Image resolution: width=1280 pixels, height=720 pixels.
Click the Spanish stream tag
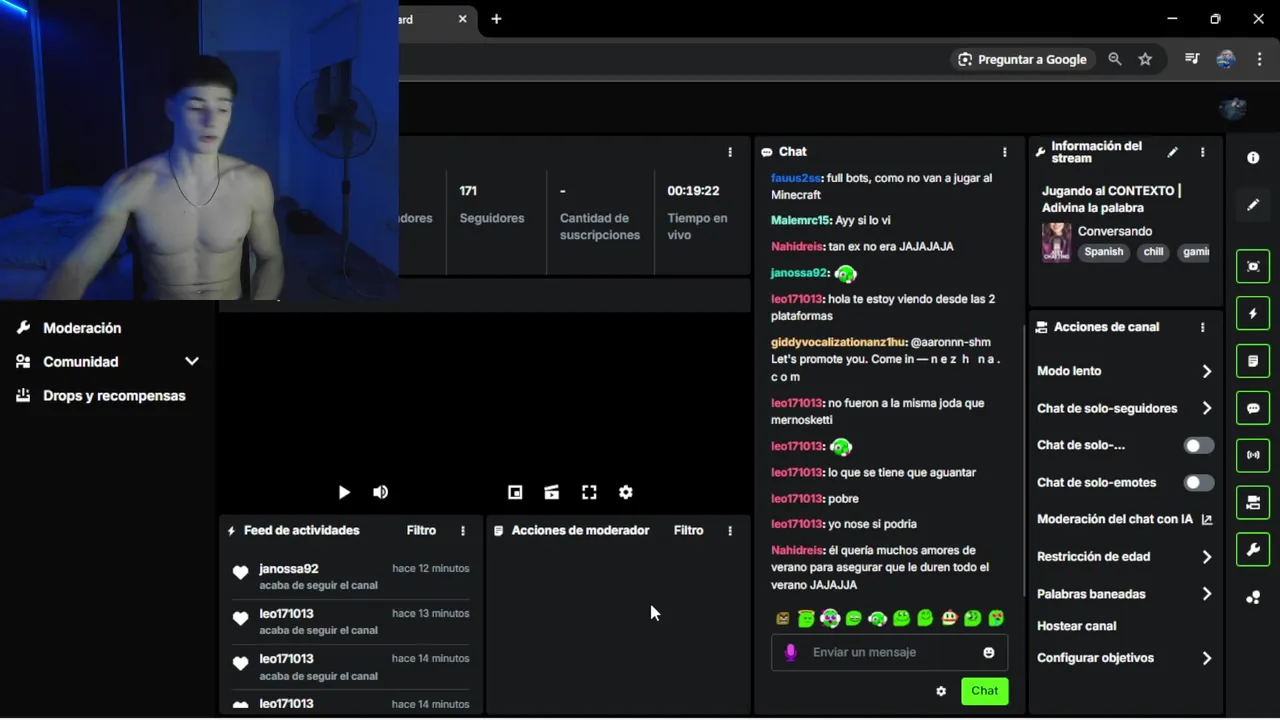[x=1104, y=252]
